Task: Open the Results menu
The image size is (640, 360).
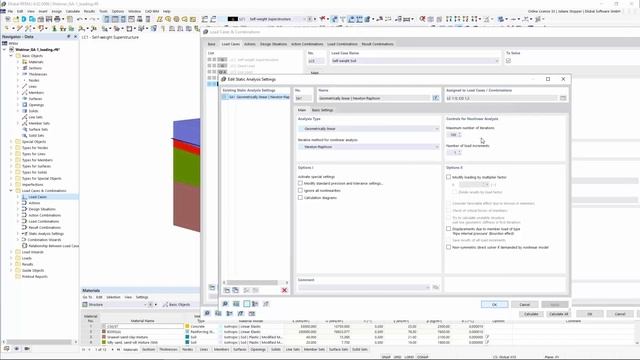Action: click(x=89, y=11)
